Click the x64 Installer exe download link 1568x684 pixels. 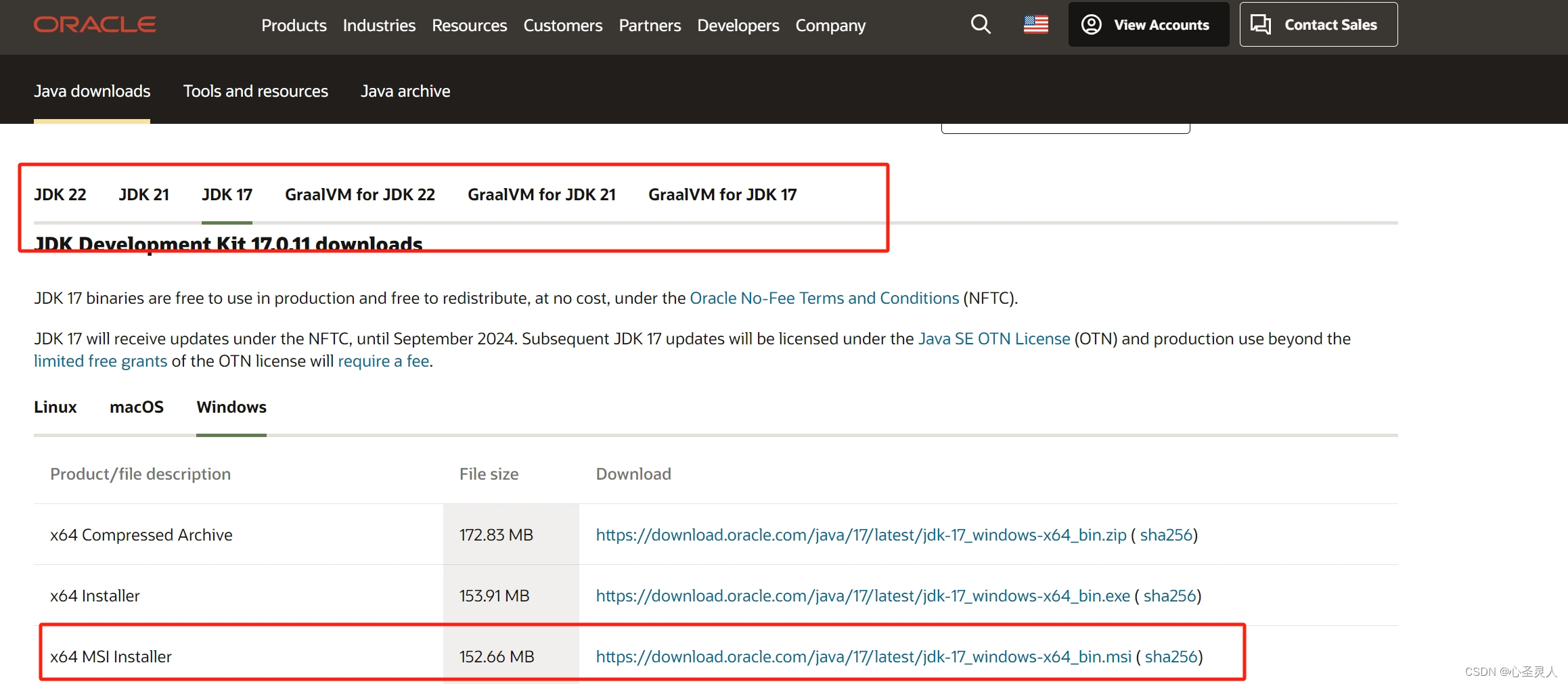tap(862, 595)
